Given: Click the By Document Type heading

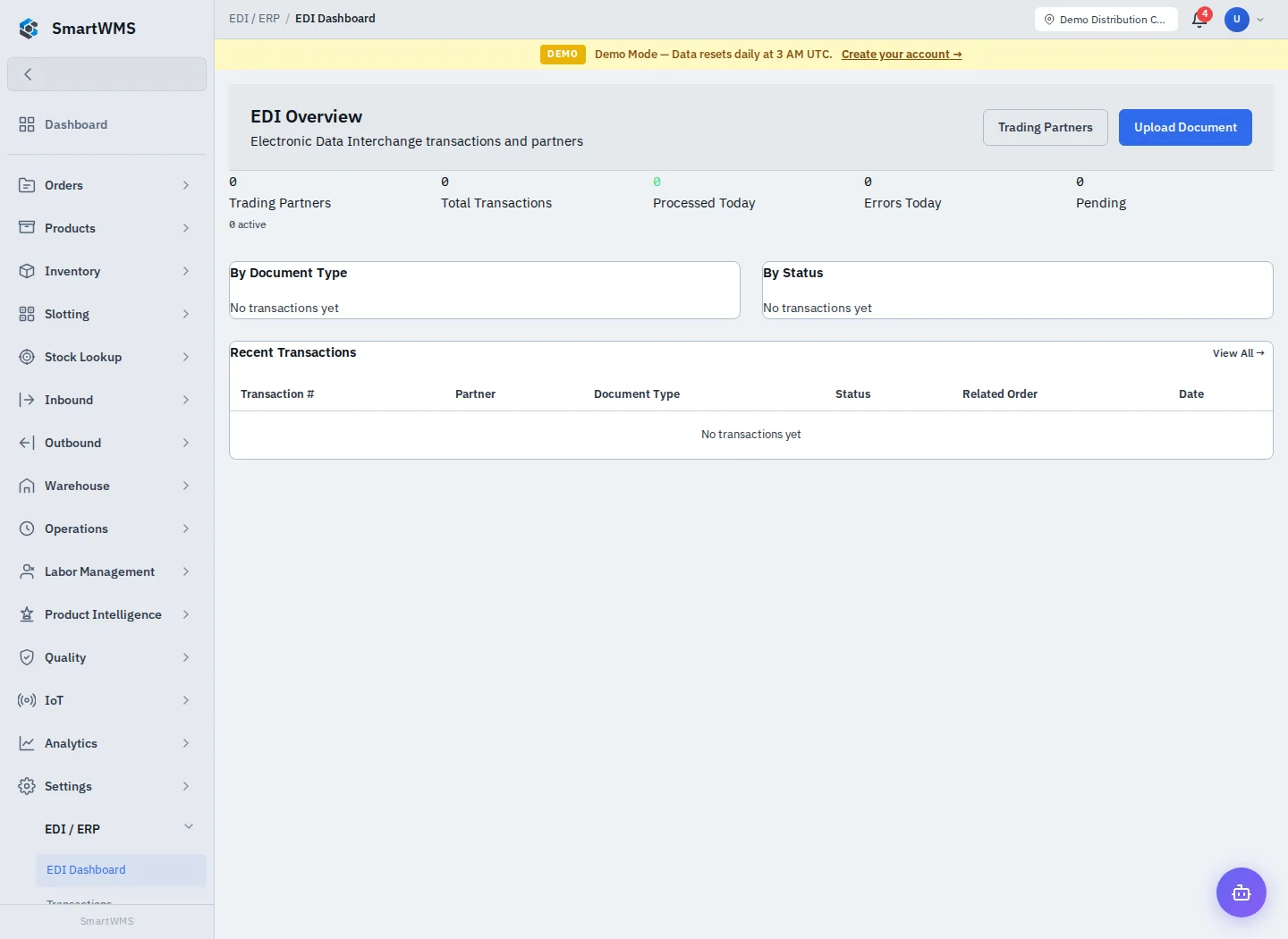Looking at the screenshot, I should click(288, 273).
